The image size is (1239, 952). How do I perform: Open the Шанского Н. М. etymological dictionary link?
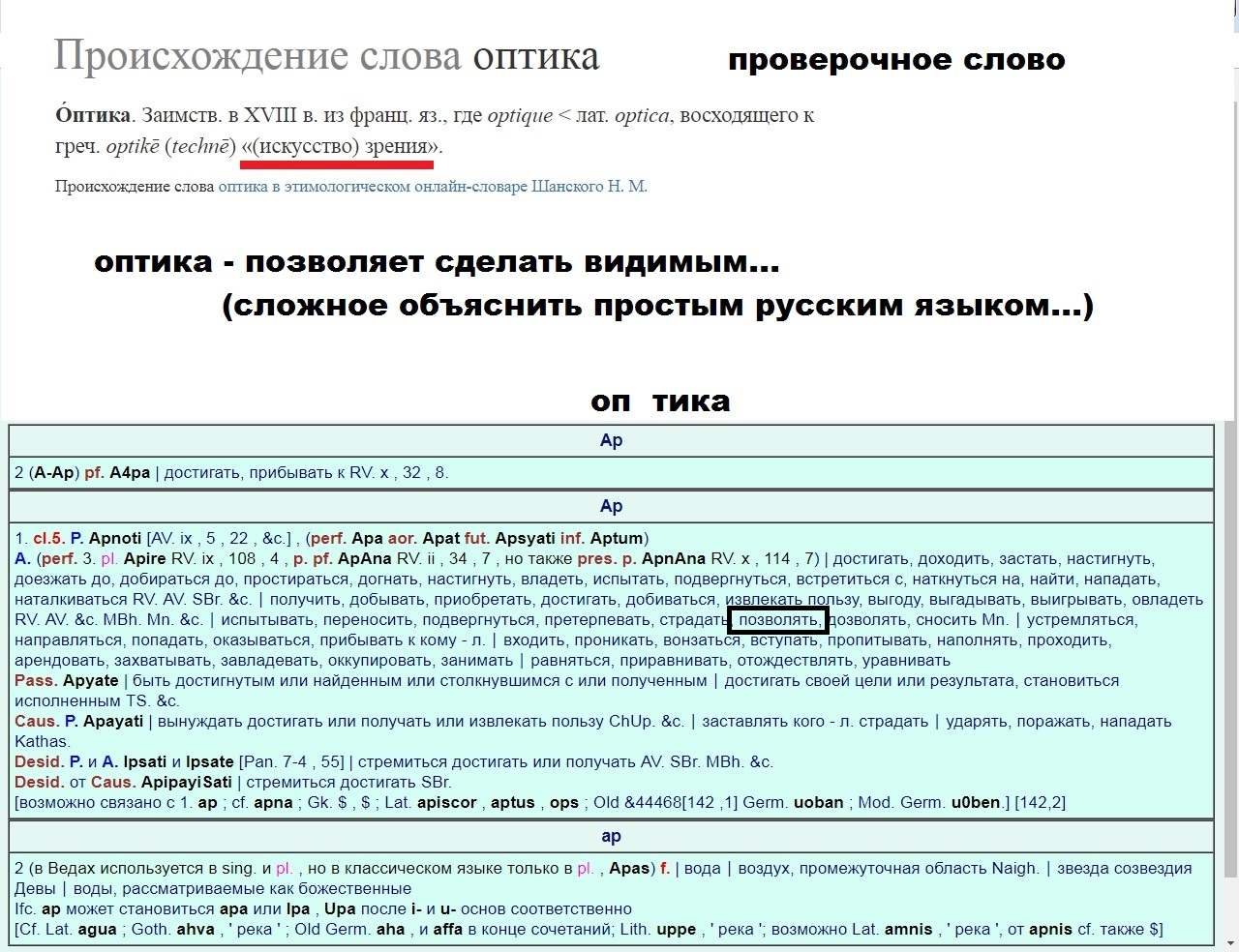click(433, 187)
